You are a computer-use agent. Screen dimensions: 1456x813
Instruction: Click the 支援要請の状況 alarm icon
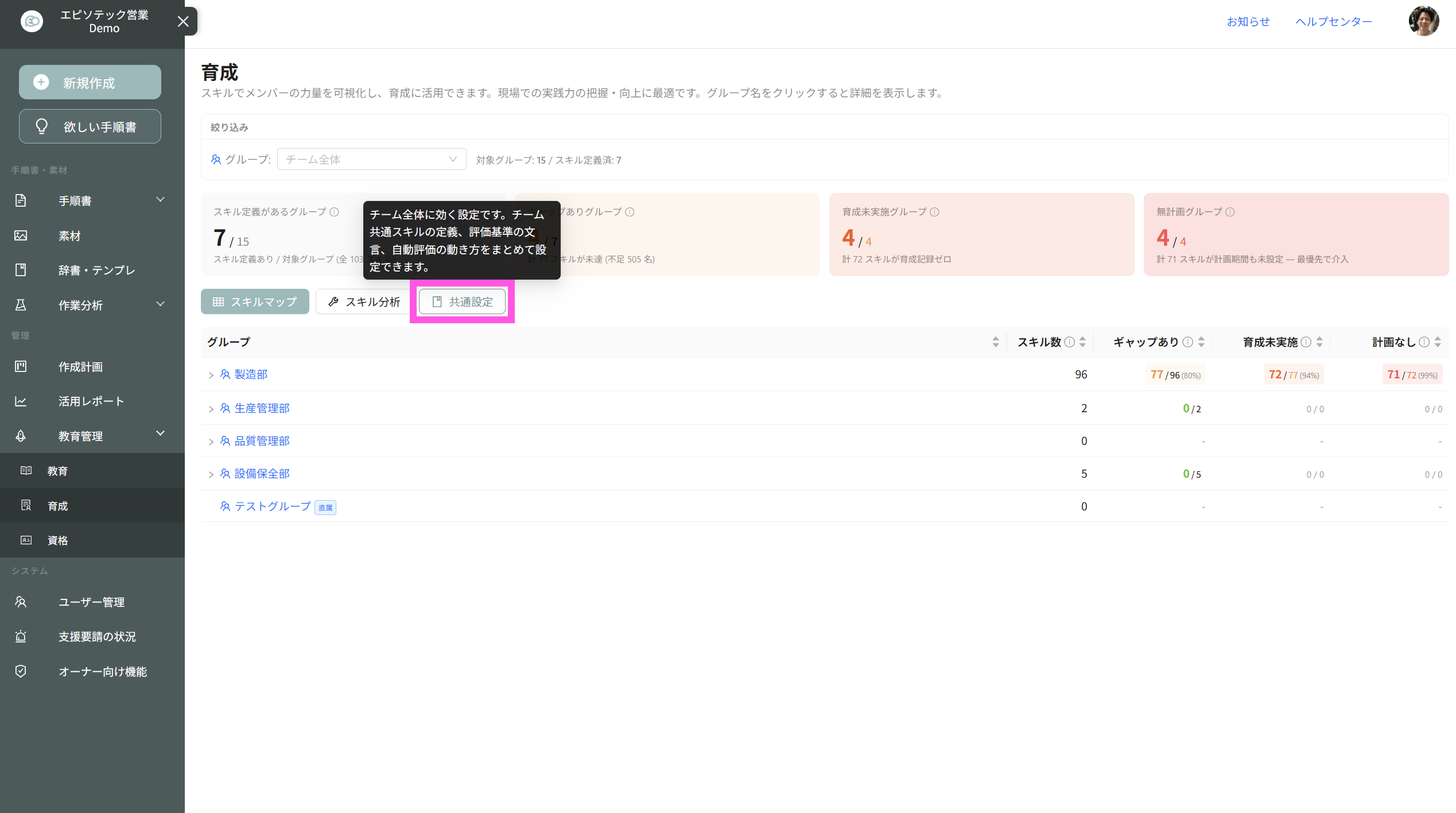click(x=21, y=636)
